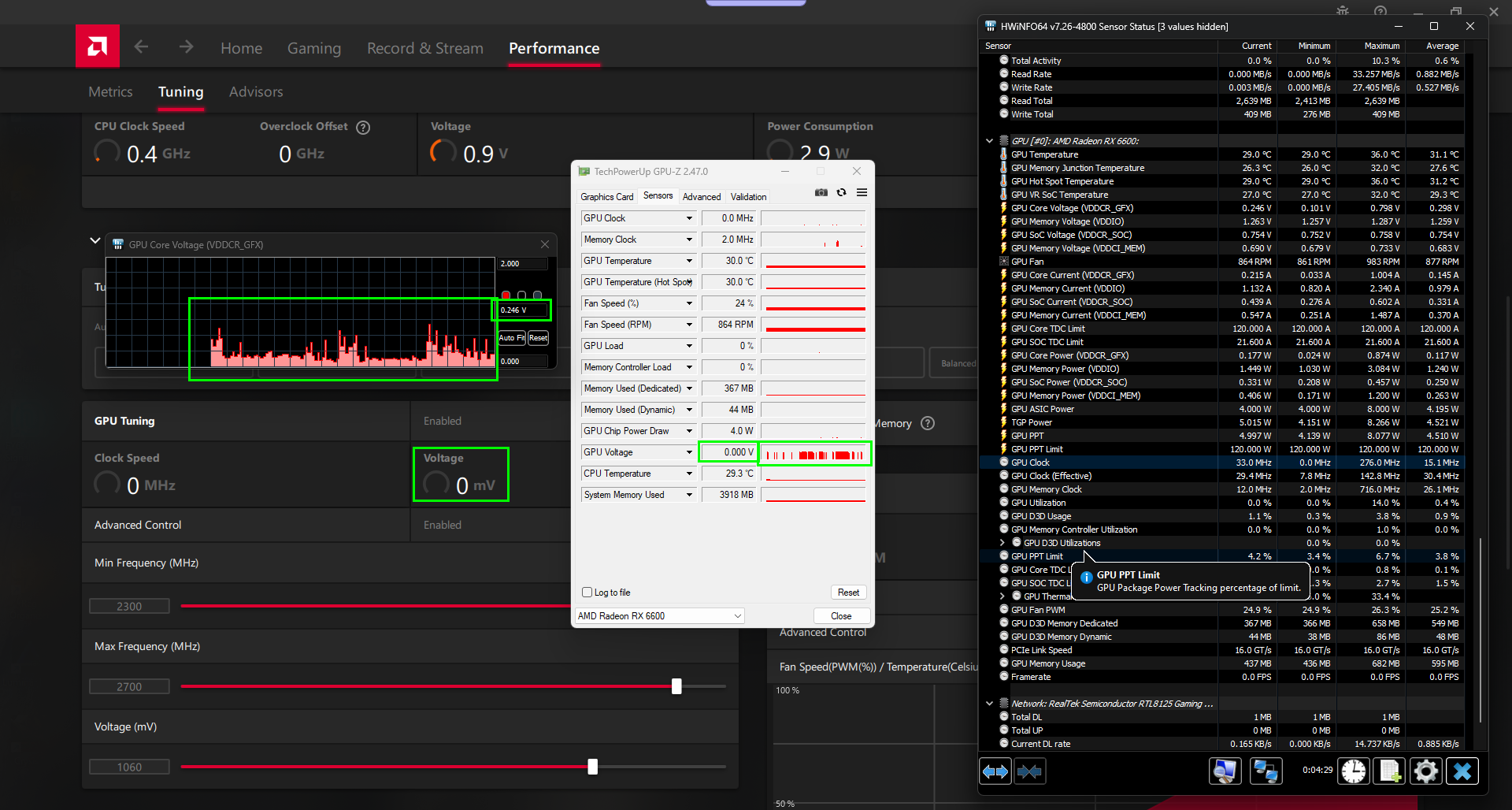Click the Max Frequency value field 2700

click(x=129, y=686)
